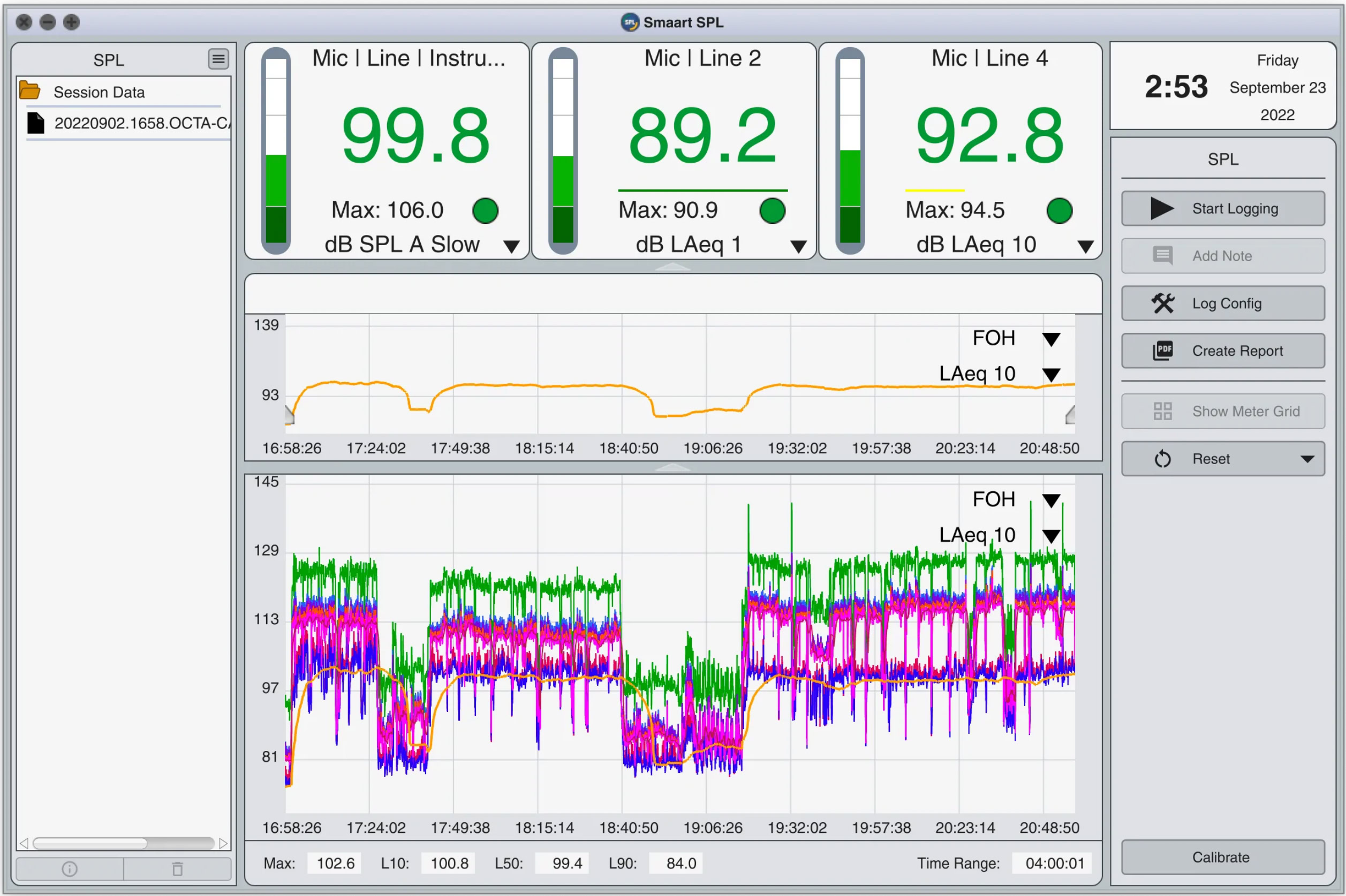Toggle green indicator on Mic Line 2 meter

pos(772,211)
